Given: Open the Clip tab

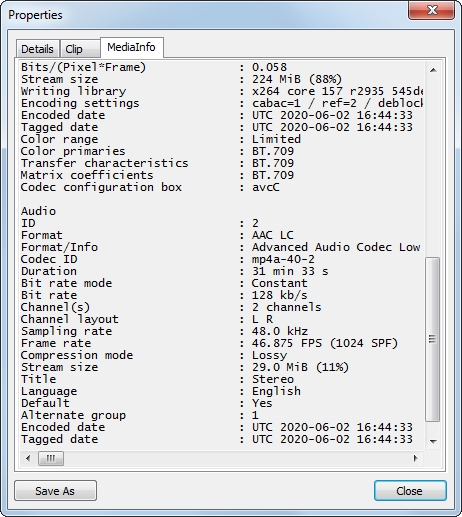Looking at the screenshot, I should (x=80, y=49).
